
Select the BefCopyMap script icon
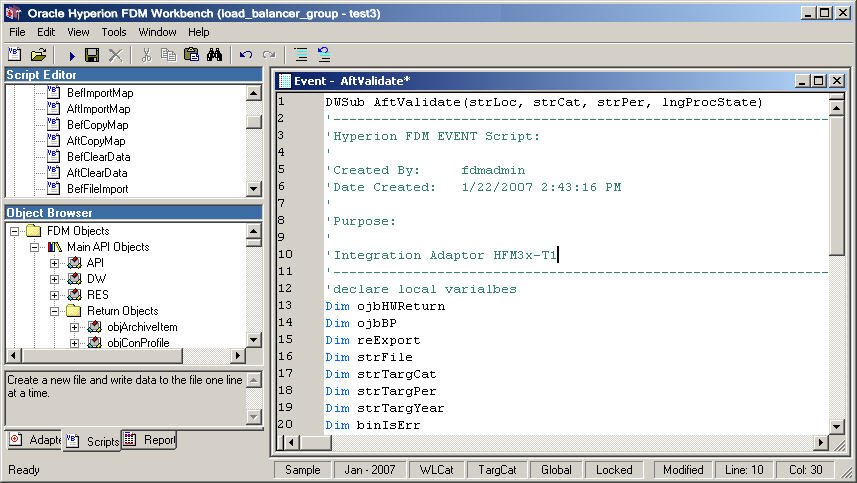(53, 124)
